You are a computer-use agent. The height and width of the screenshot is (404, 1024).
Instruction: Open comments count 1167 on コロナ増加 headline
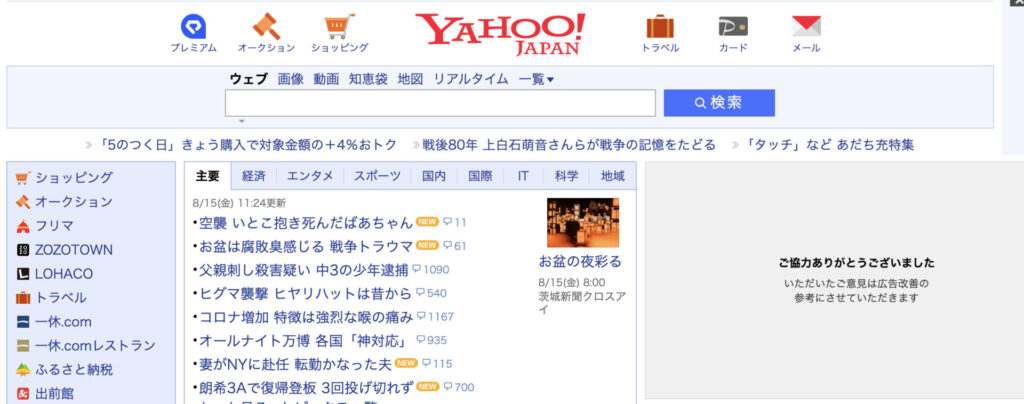(x=435, y=317)
